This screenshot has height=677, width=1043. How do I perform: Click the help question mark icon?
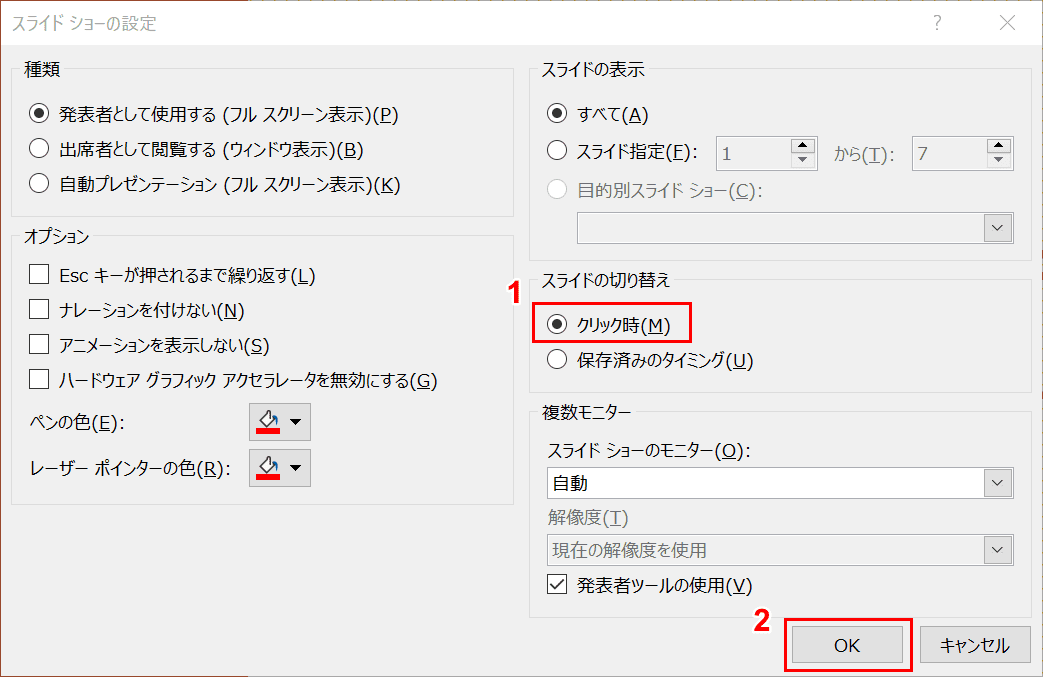click(937, 23)
